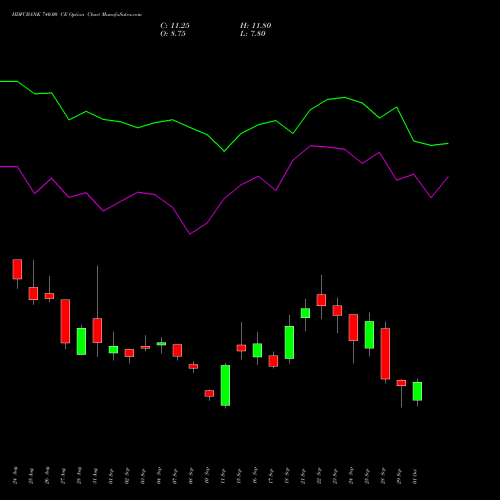The height and width of the screenshot is (500, 500).
Task: Click the 22 Sep date label
Action: pyautogui.click(x=319, y=476)
